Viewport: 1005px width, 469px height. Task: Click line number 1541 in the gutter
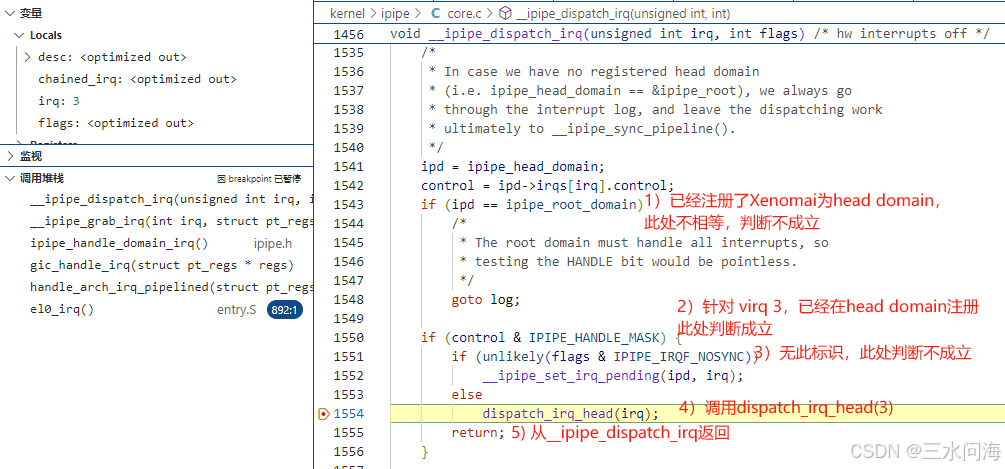348,167
